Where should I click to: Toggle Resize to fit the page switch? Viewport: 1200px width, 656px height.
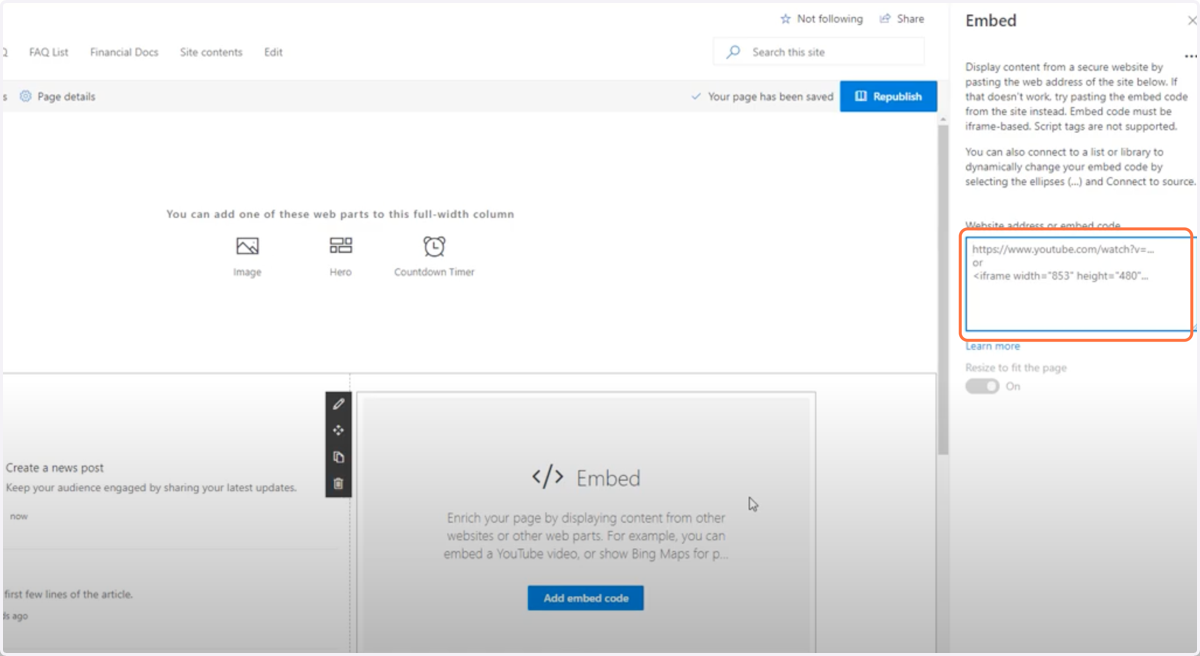(x=982, y=386)
